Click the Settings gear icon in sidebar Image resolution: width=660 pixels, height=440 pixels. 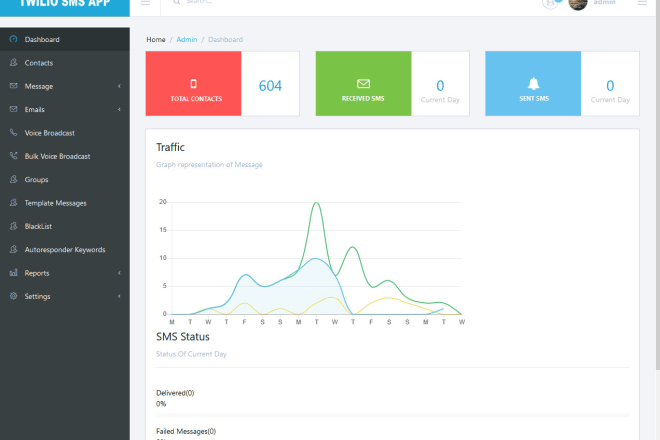point(13,296)
